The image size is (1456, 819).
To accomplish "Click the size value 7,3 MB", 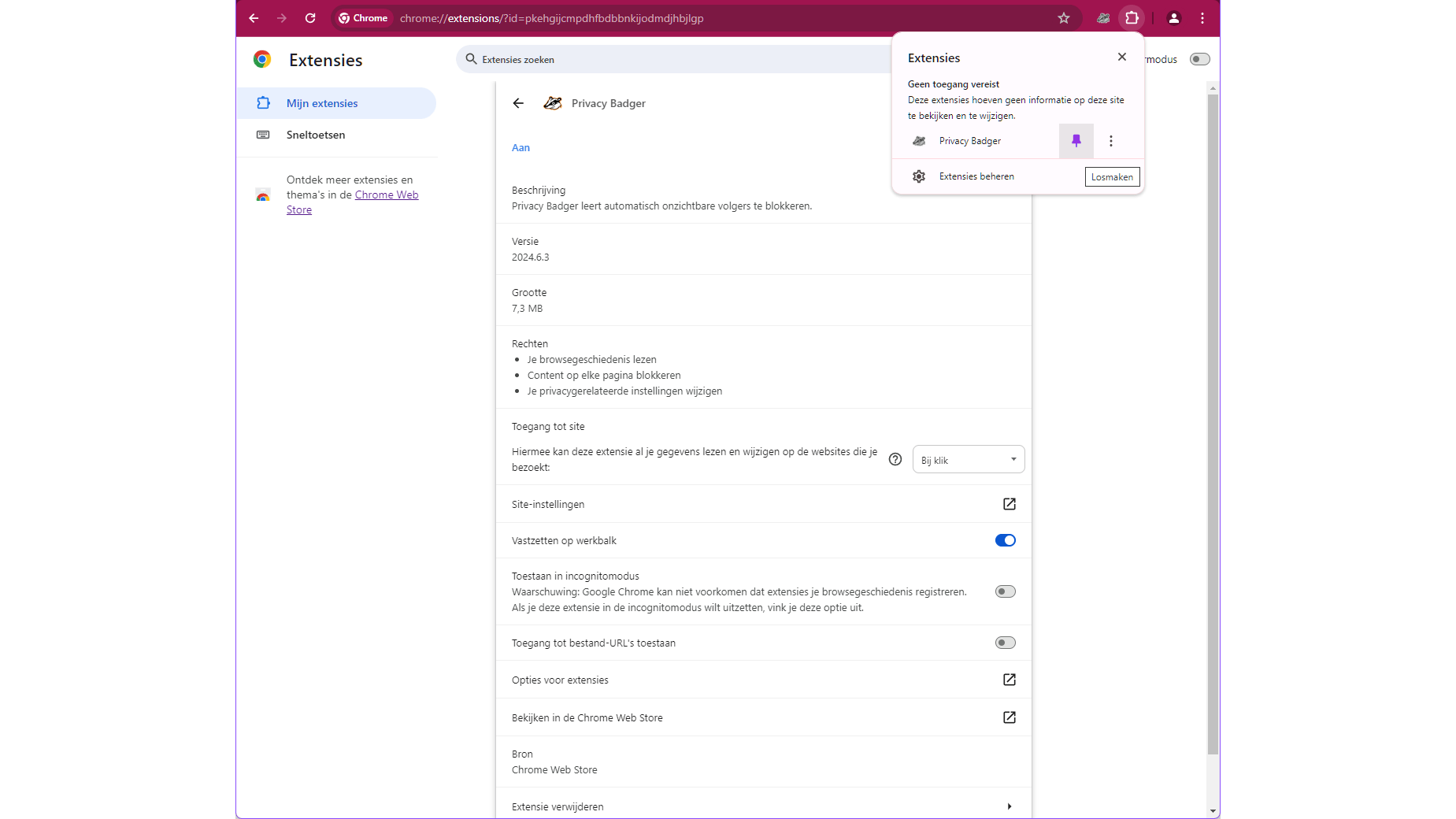I will (x=528, y=309).
